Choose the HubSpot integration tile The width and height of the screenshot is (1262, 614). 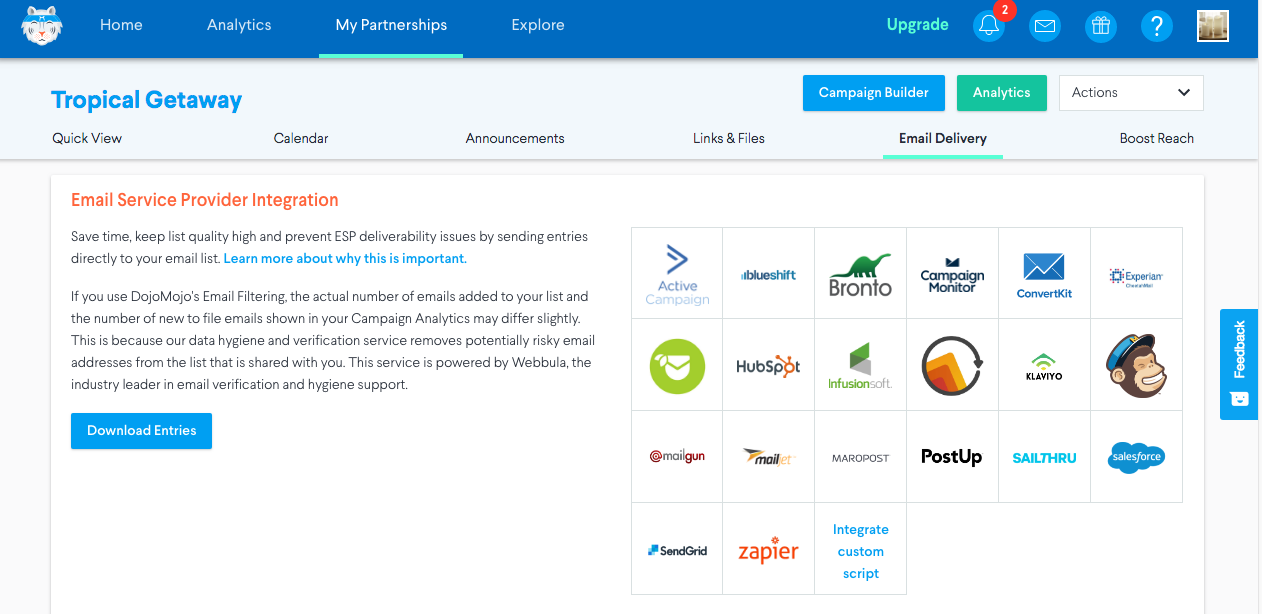pos(769,365)
